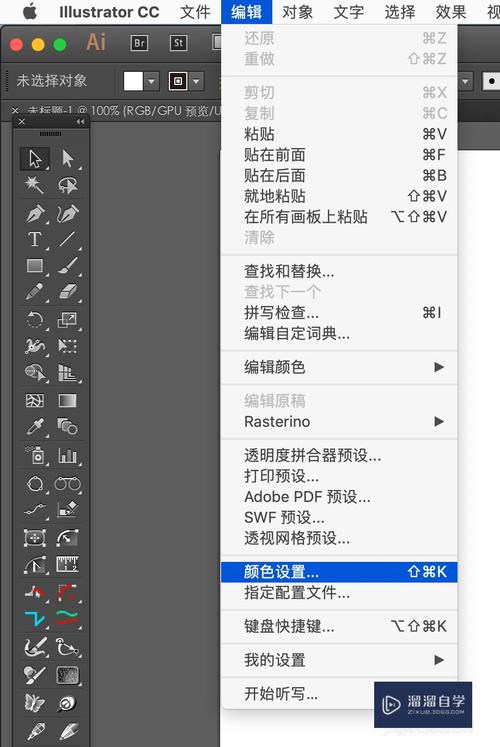Open 查找和替换... dialog
Image resolution: width=500 pixels, height=747 pixels.
(339, 271)
